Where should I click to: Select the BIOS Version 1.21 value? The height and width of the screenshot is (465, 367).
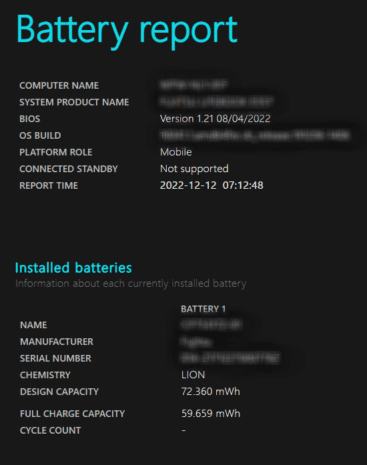(x=215, y=119)
